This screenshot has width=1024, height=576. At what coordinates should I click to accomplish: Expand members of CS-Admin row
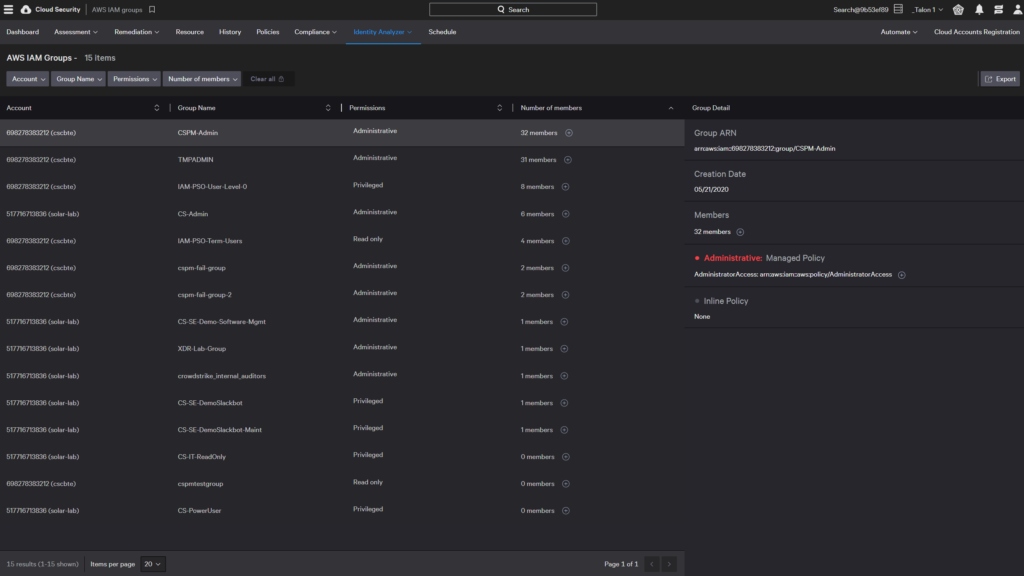click(566, 214)
